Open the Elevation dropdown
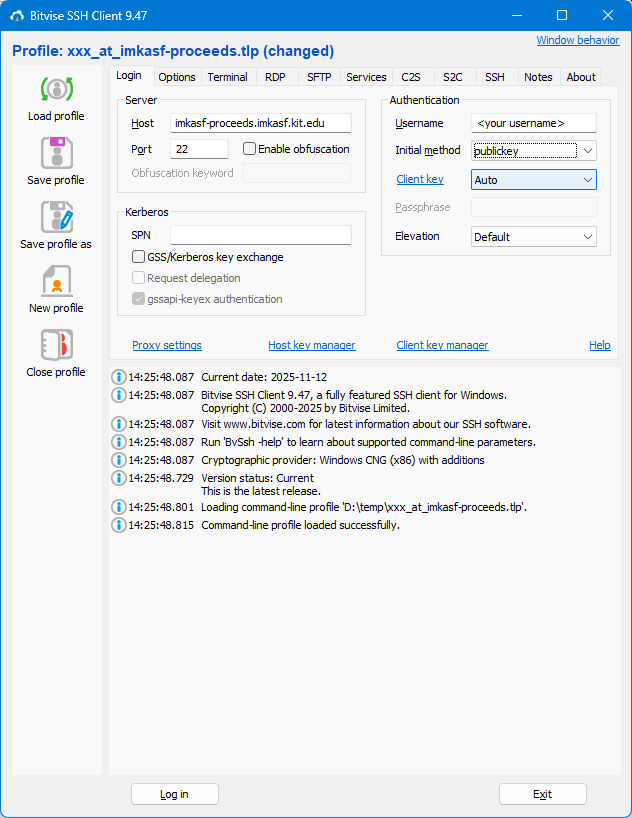Image resolution: width=632 pixels, height=818 pixels. [x=587, y=237]
